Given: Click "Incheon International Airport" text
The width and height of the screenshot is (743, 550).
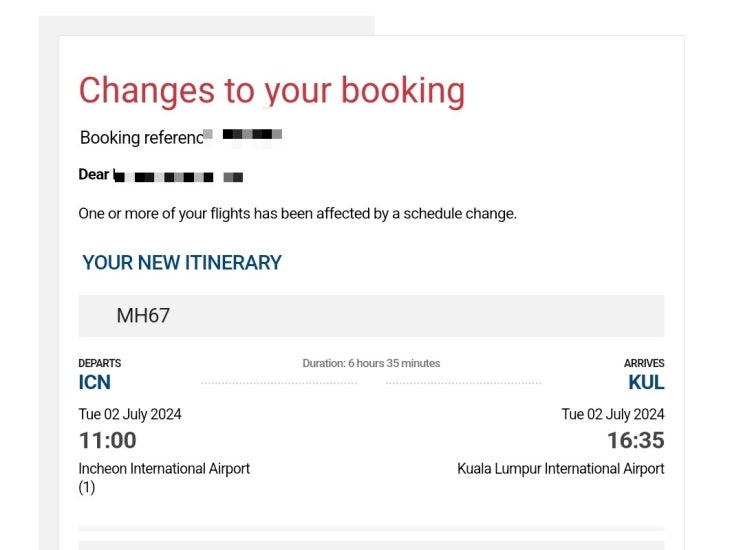Looking at the screenshot, I should click(x=164, y=468).
